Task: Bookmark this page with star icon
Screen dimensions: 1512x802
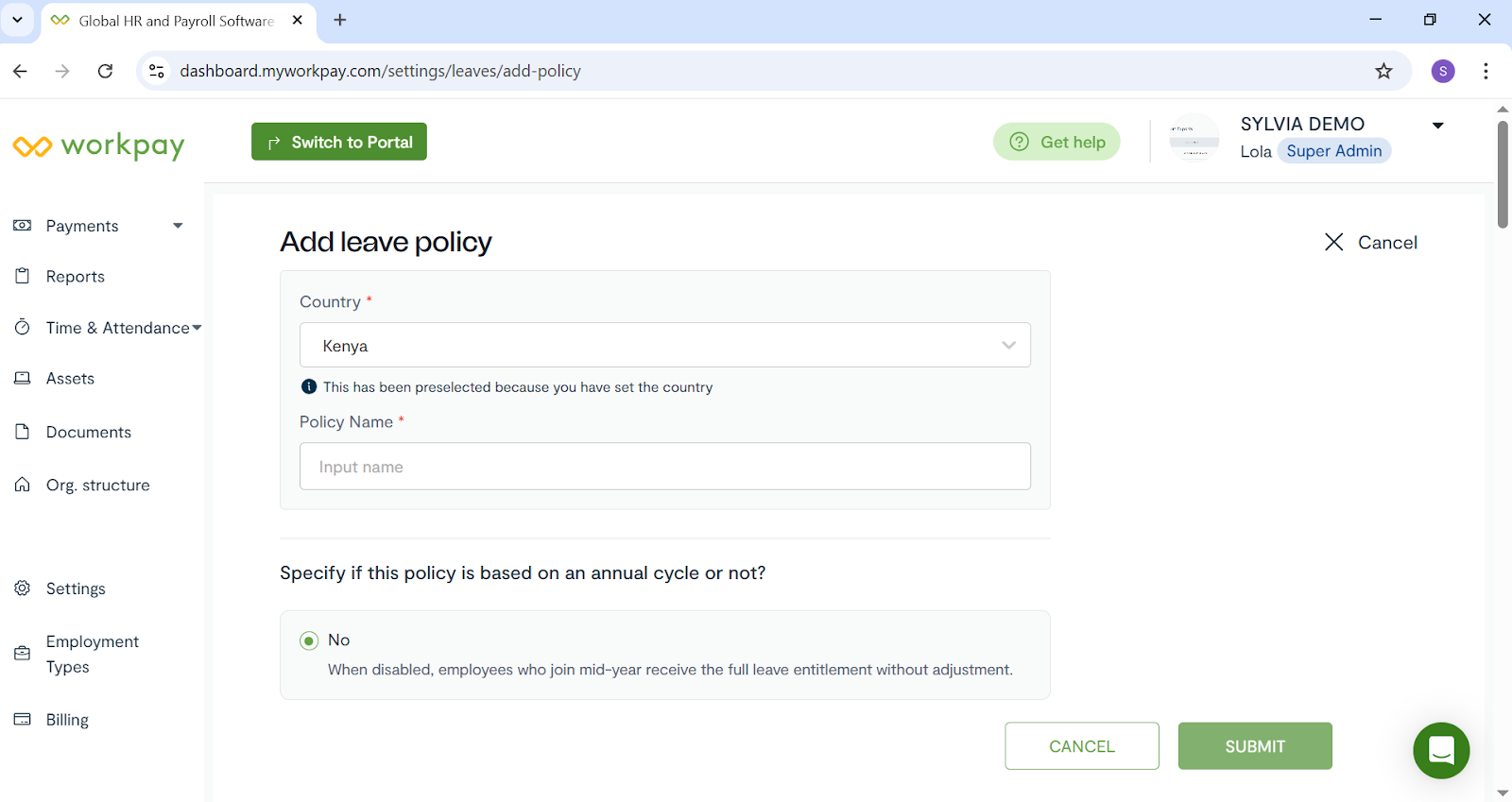Action: (1383, 71)
